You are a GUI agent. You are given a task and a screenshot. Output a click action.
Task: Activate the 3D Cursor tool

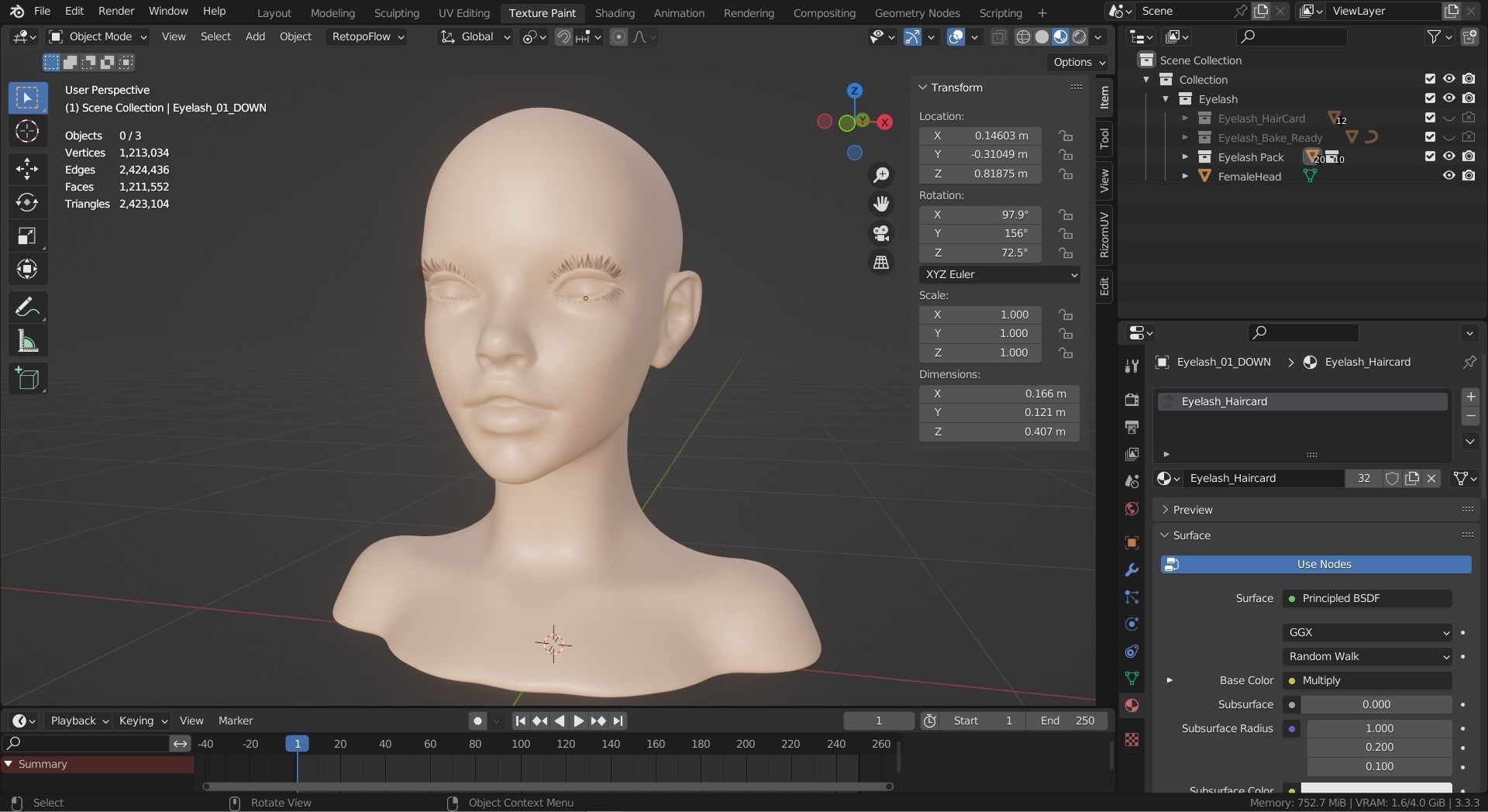click(x=27, y=132)
